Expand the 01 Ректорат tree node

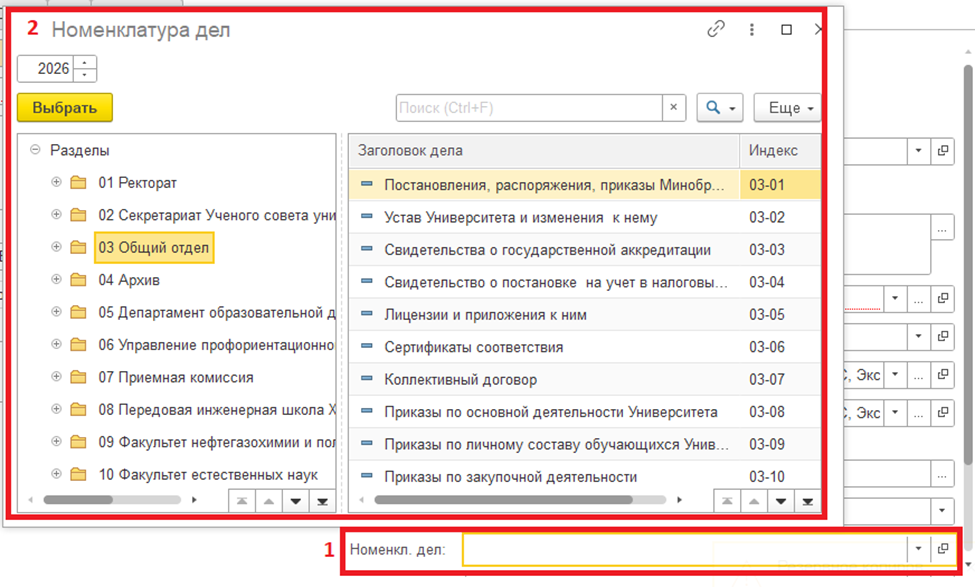[x=56, y=183]
